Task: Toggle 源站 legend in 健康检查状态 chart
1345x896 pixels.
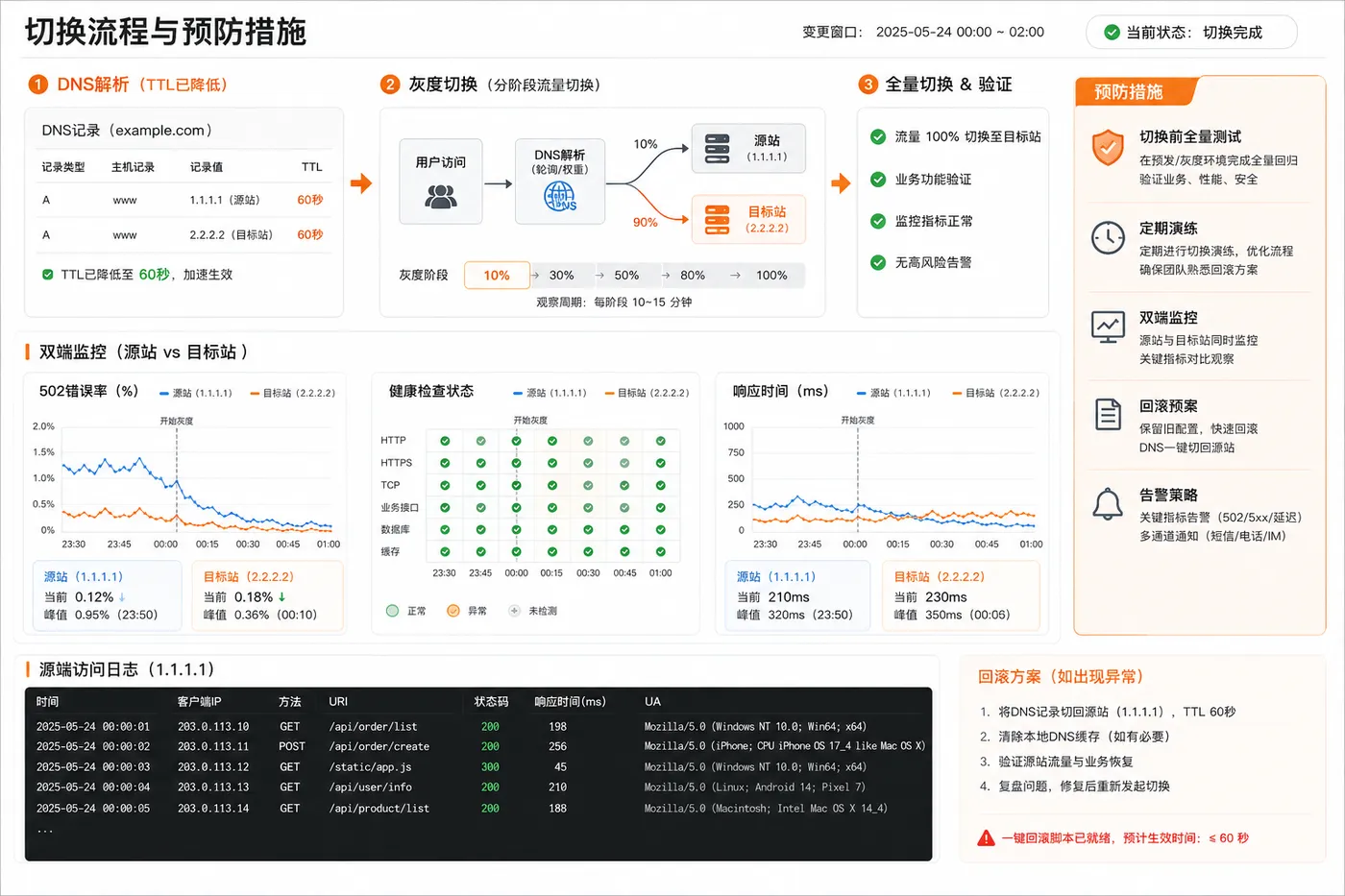Action: tap(550, 393)
